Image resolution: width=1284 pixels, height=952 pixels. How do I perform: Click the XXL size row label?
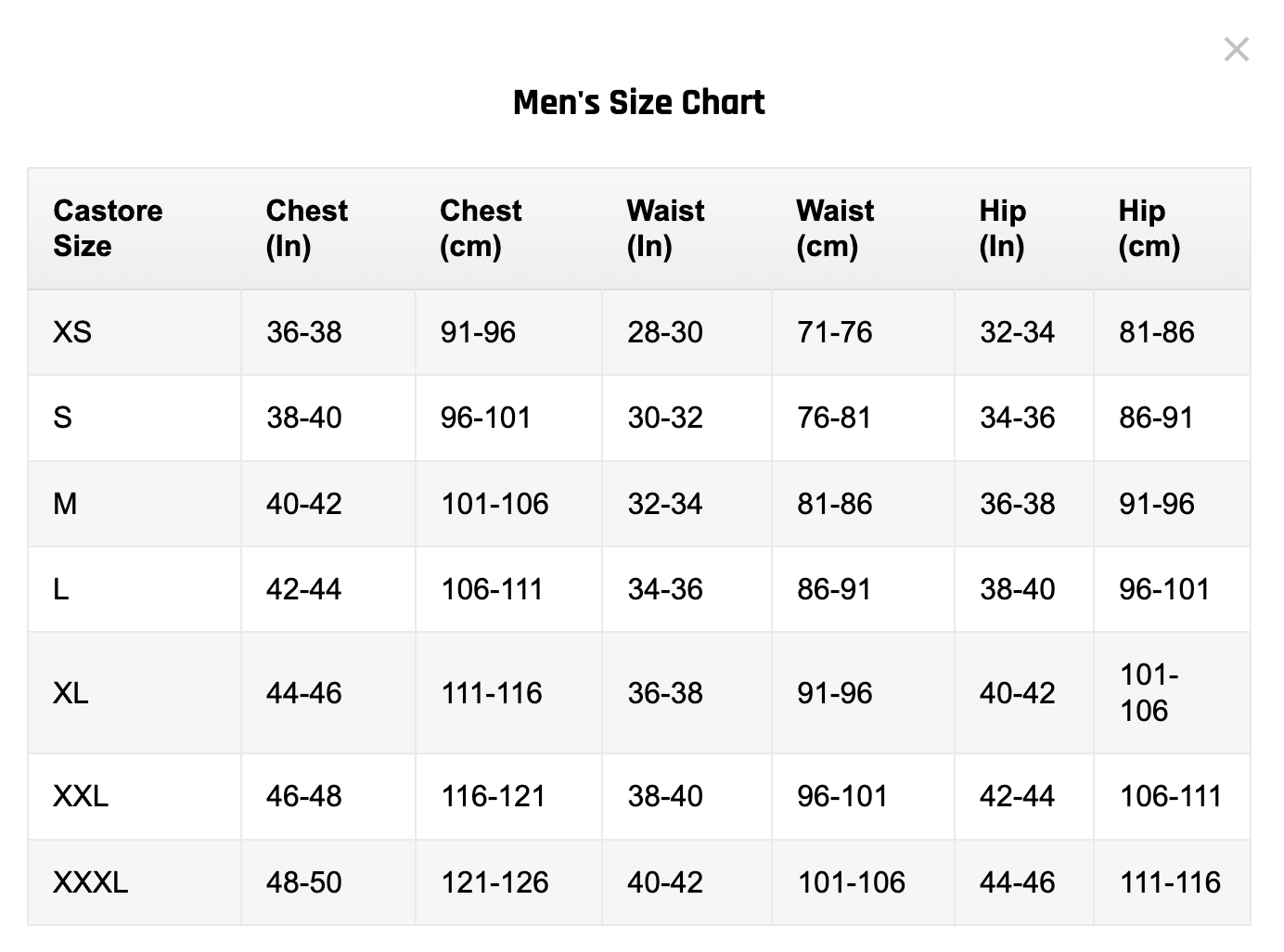click(81, 796)
